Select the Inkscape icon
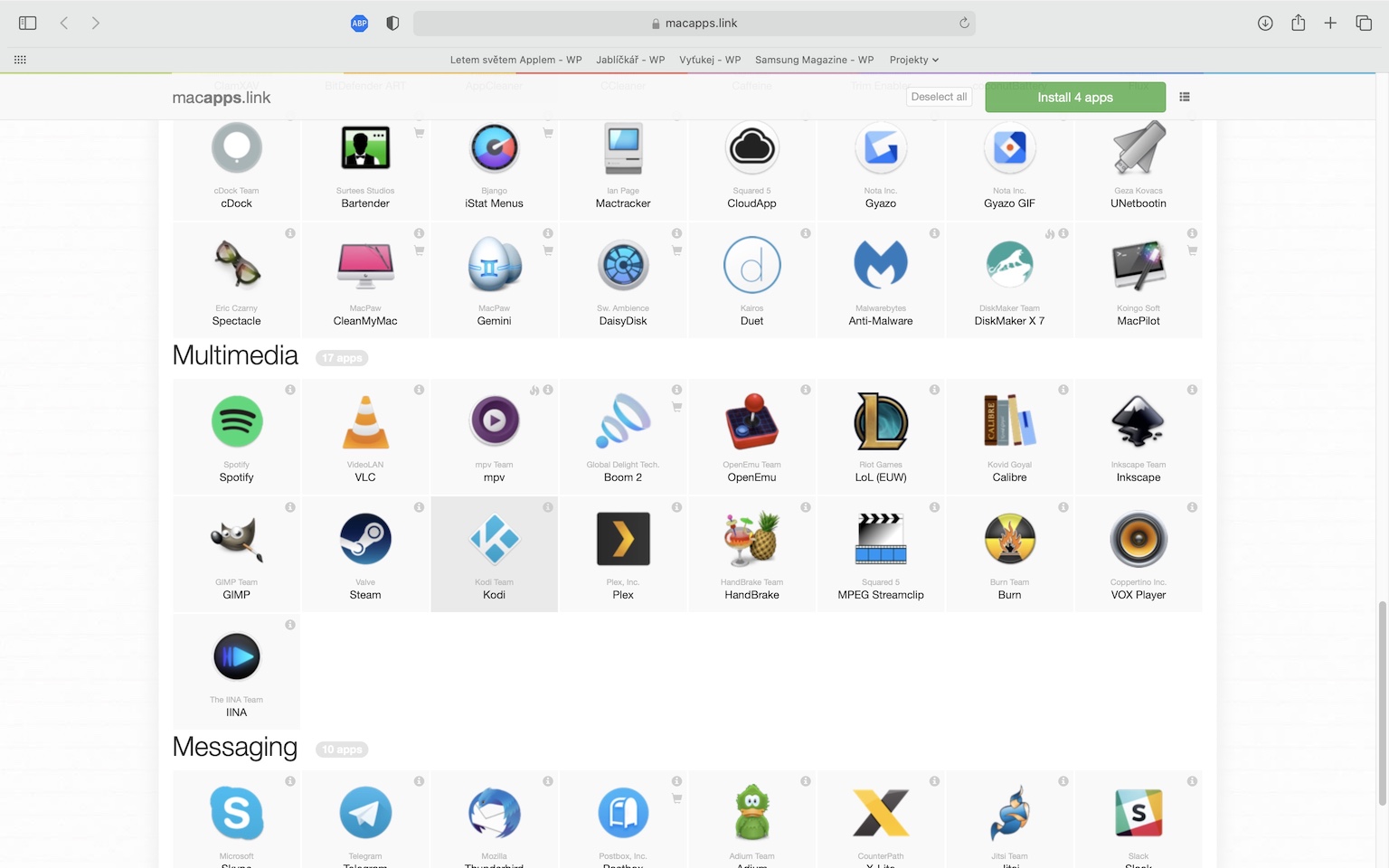This screenshot has height=868, width=1389. click(x=1139, y=421)
